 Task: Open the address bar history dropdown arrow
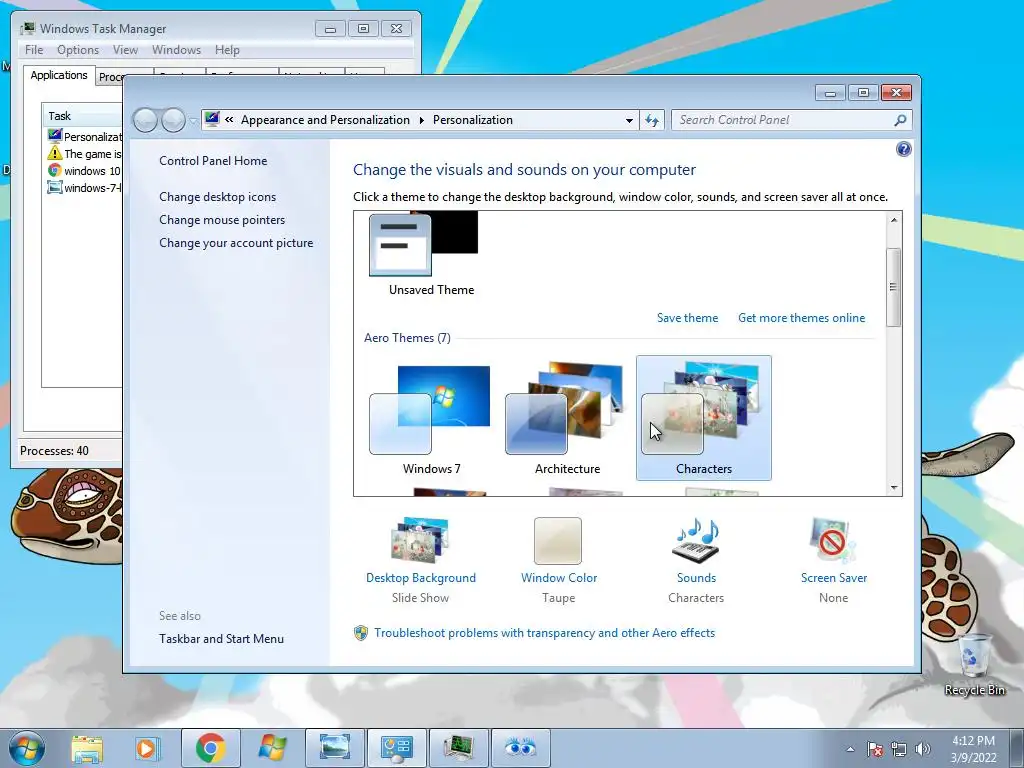tap(629, 120)
